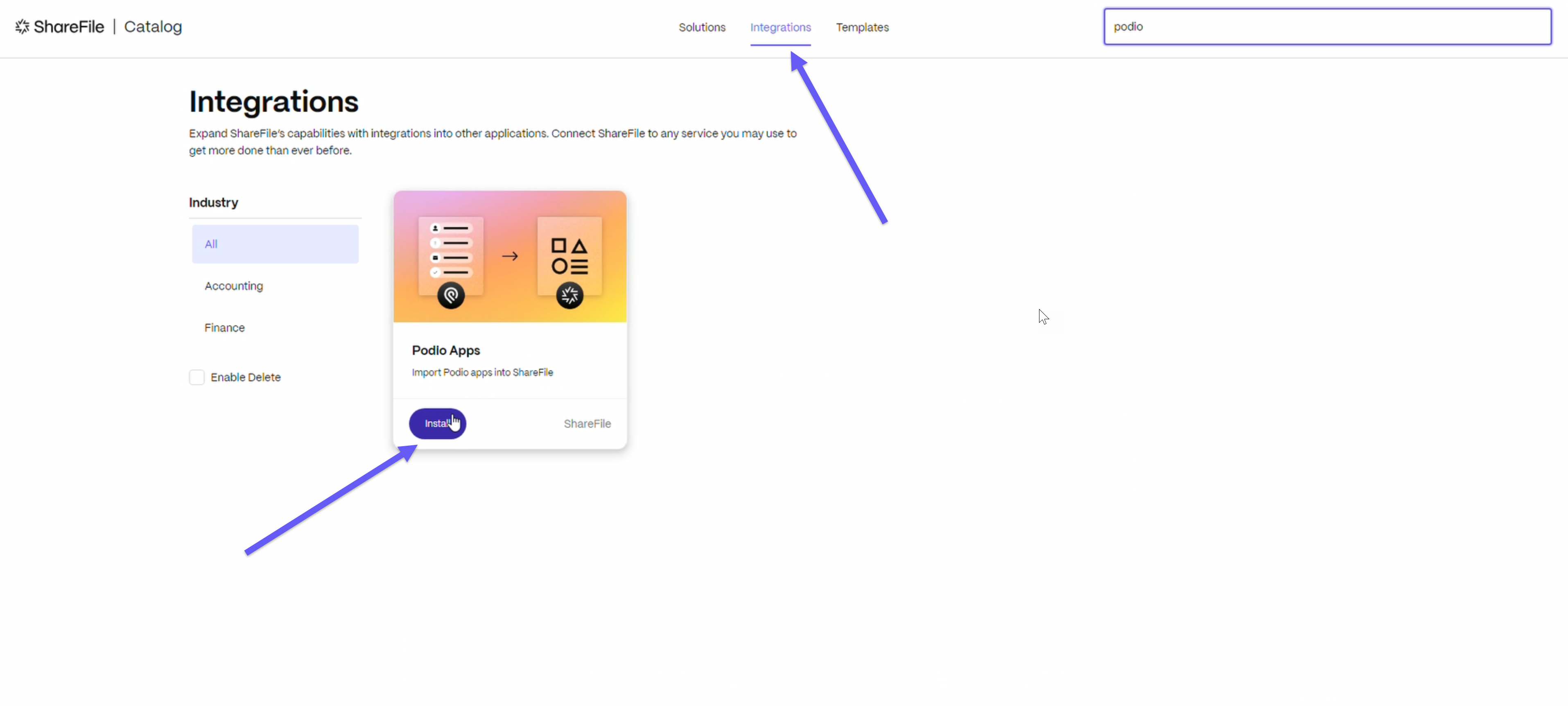Filter integrations by Accounting industry

[x=234, y=286]
